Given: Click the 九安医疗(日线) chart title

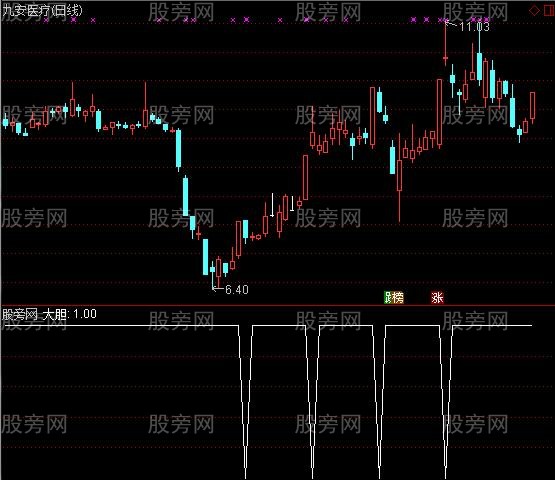Looking at the screenshot, I should click(42, 10).
